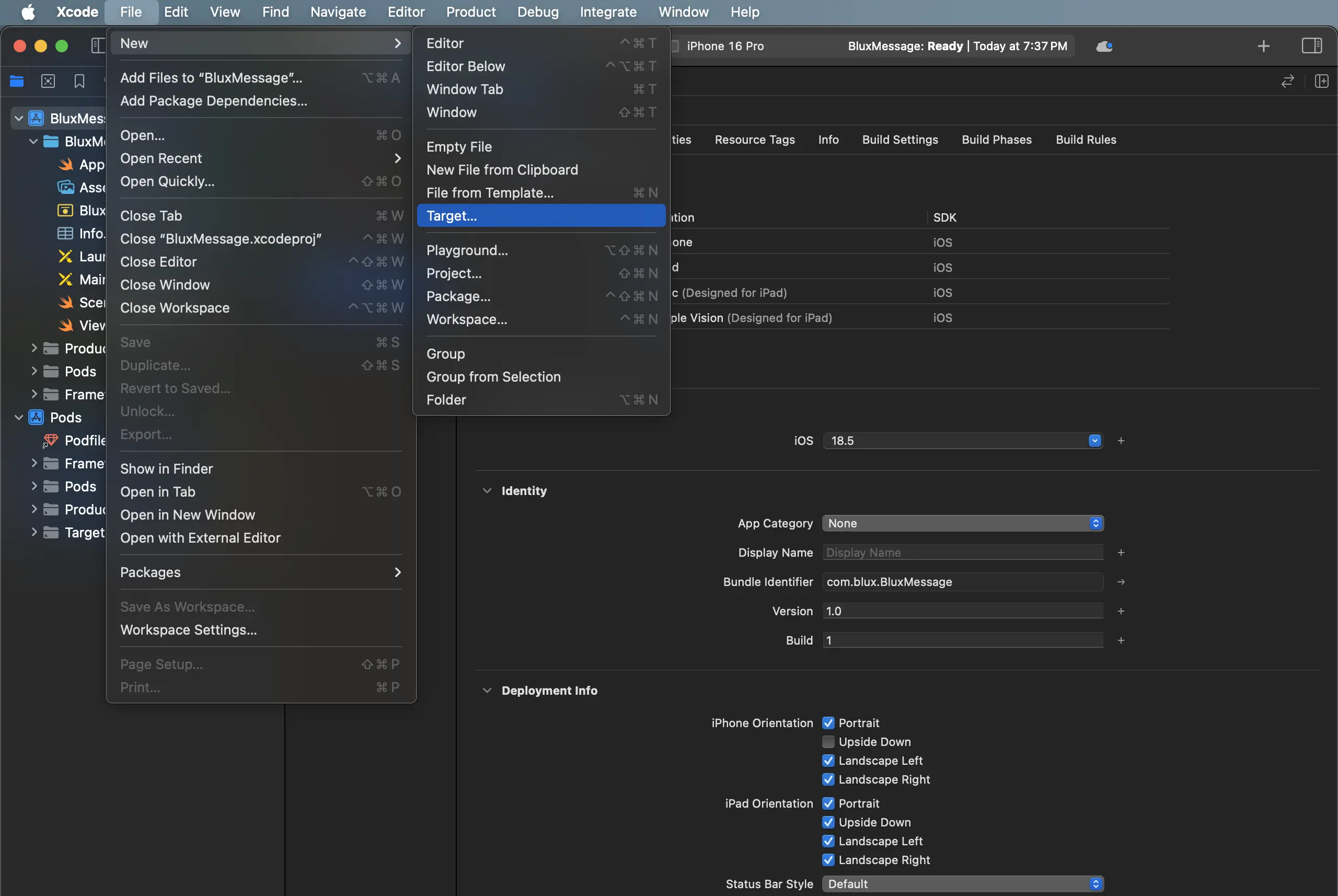
Task: Open the Source Control navigator icon
Action: 48,81
